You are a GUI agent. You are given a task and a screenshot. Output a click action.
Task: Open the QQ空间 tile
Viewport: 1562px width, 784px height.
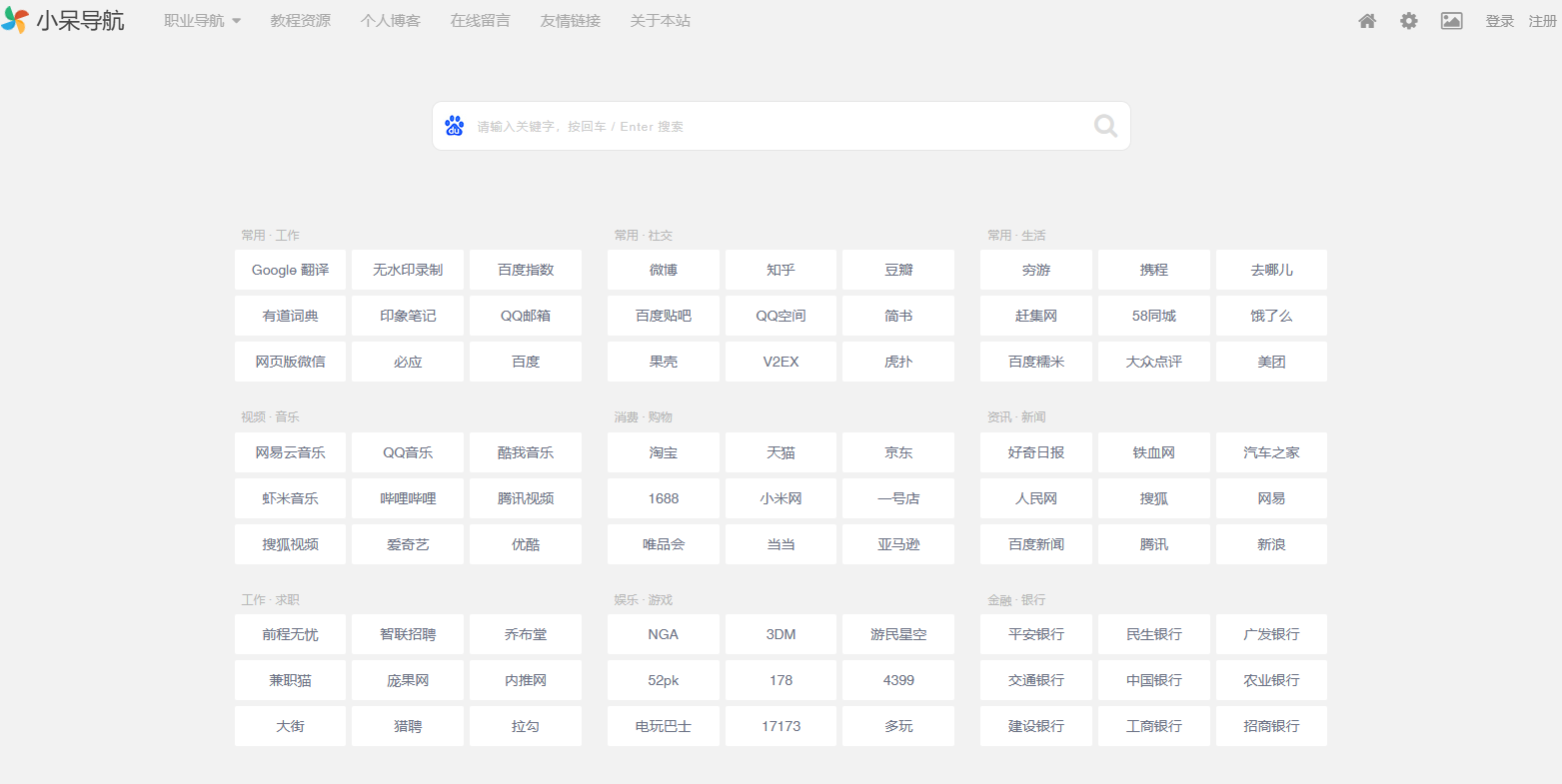click(x=781, y=316)
